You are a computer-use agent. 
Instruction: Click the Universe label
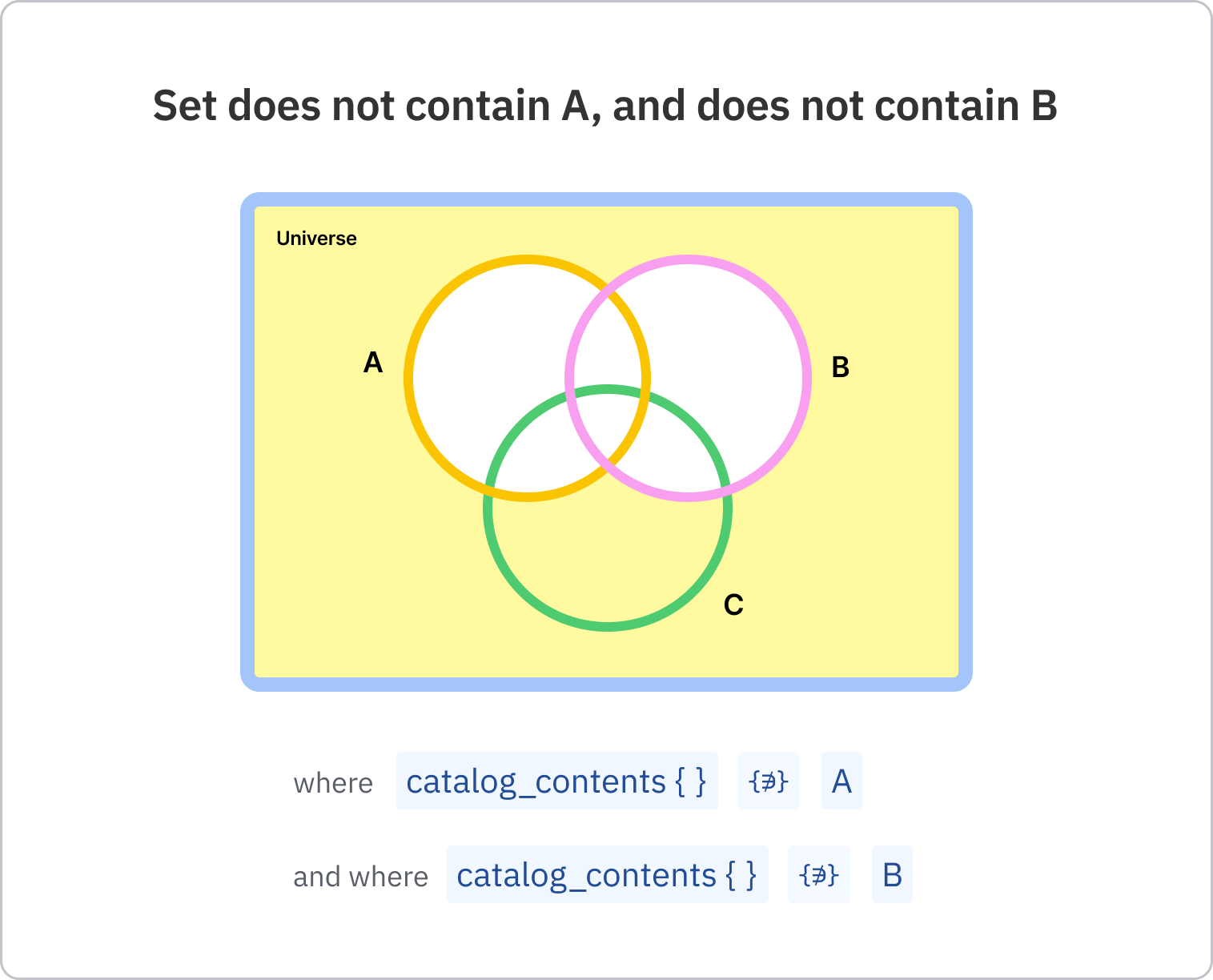[316, 239]
